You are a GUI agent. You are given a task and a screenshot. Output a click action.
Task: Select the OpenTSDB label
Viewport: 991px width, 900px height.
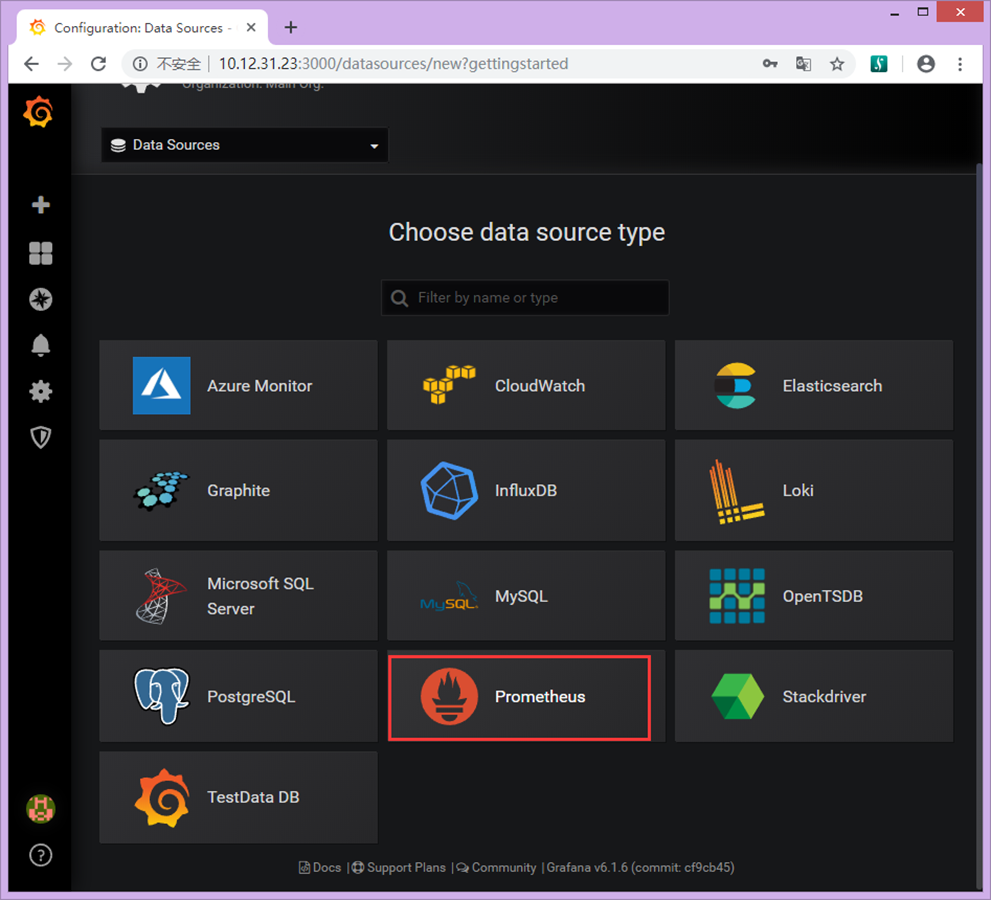[x=823, y=597]
